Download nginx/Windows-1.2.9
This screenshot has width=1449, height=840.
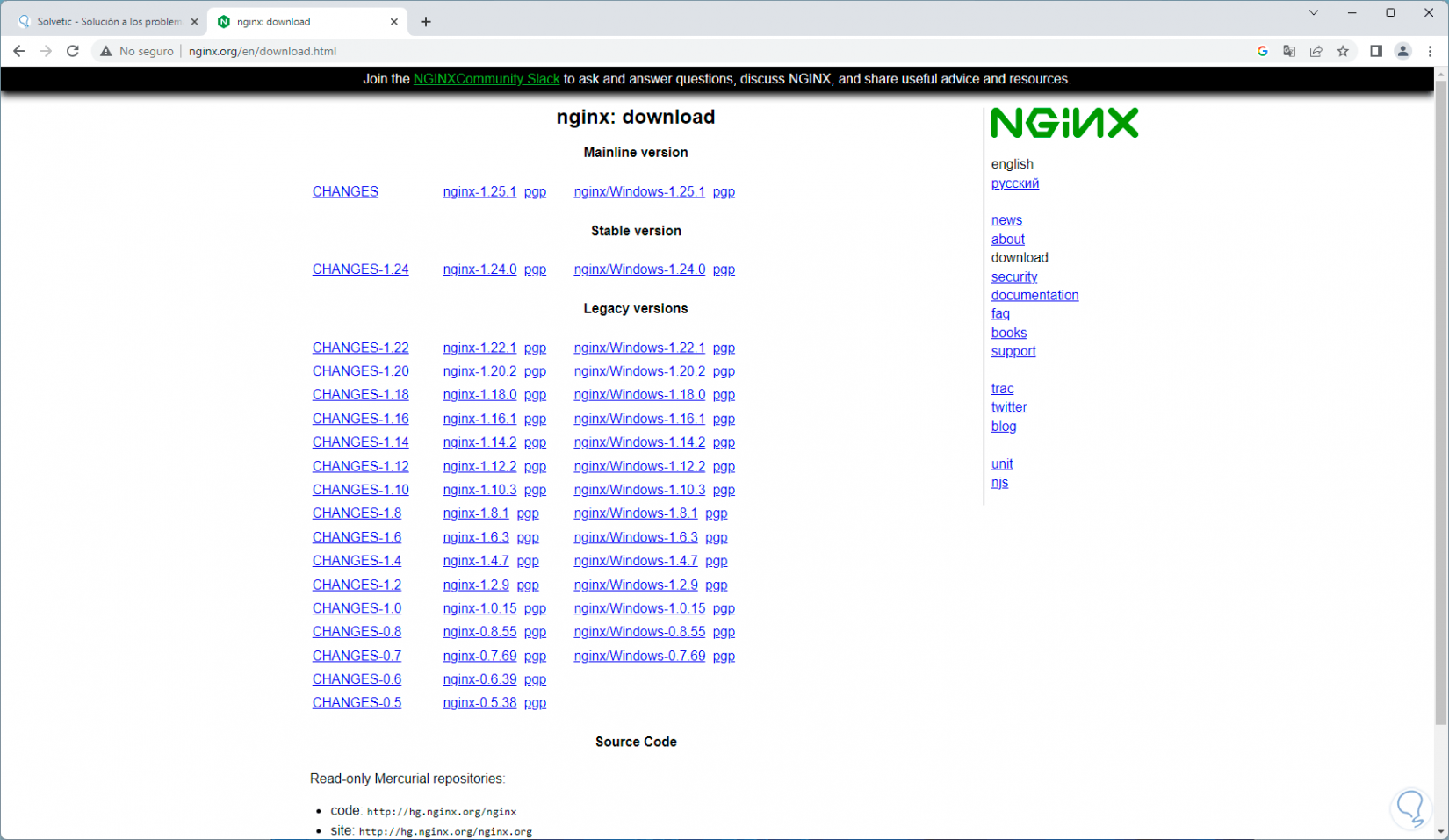(x=636, y=585)
